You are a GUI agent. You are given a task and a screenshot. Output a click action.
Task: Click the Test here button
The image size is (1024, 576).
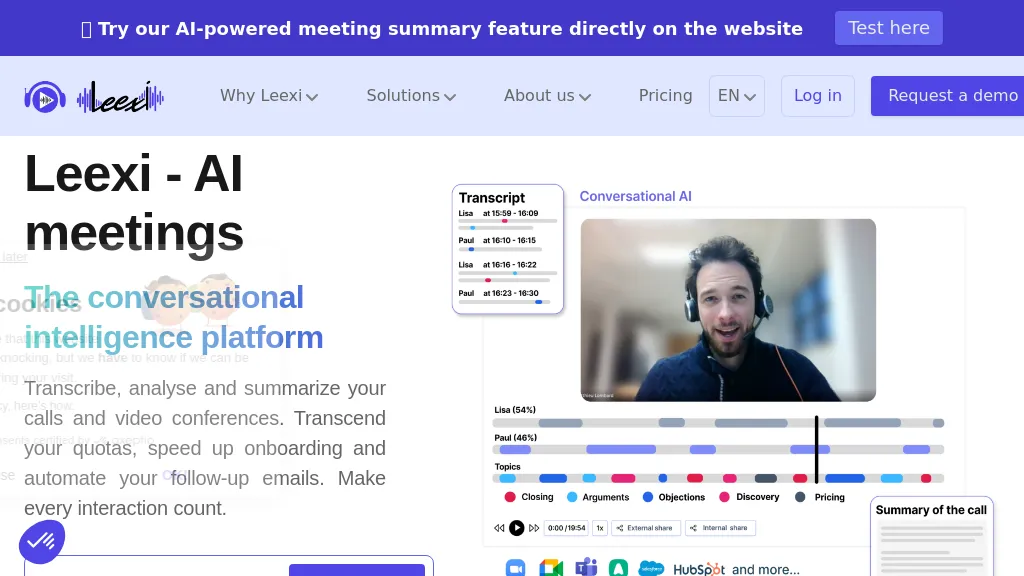(x=888, y=28)
